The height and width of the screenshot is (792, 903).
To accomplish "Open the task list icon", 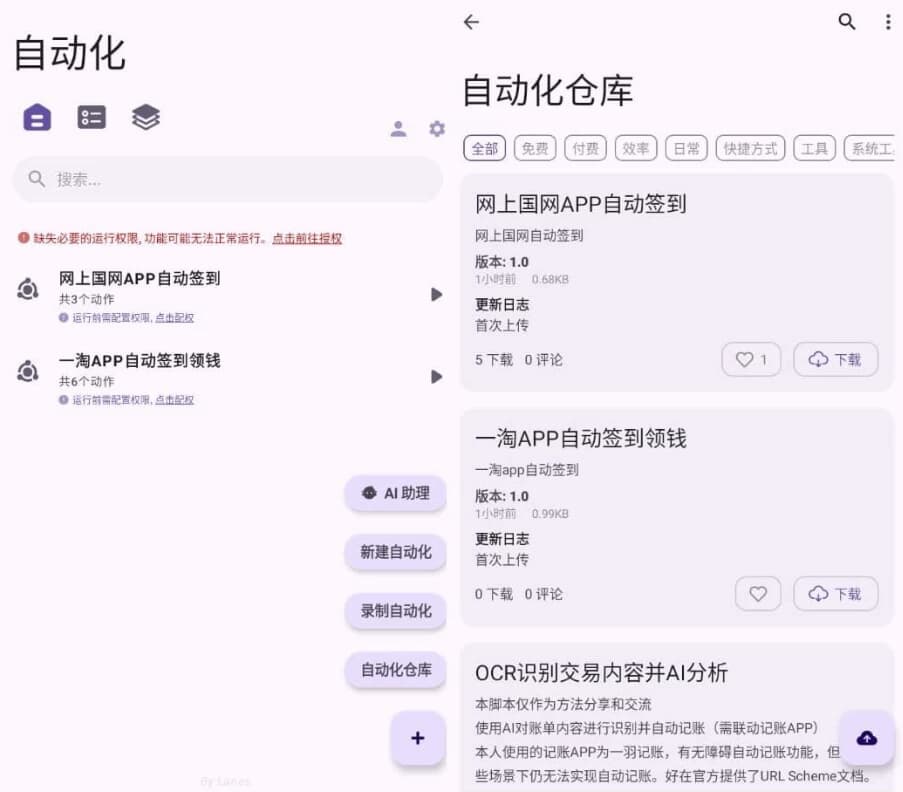I will tap(91, 117).
